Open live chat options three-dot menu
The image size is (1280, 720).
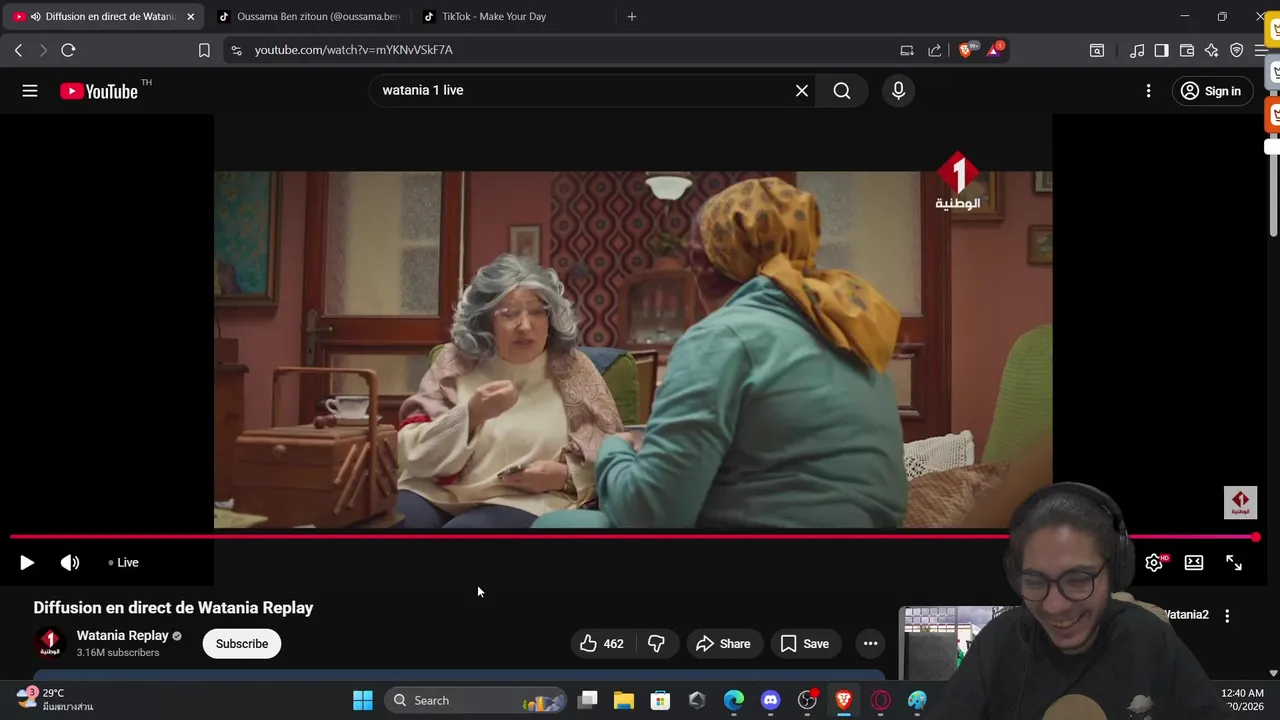coord(1227,616)
